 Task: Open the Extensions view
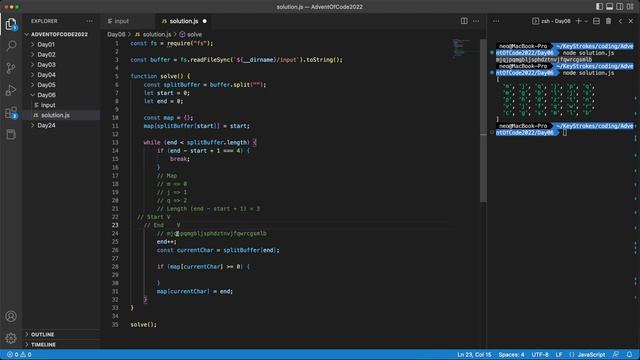coord(11,112)
